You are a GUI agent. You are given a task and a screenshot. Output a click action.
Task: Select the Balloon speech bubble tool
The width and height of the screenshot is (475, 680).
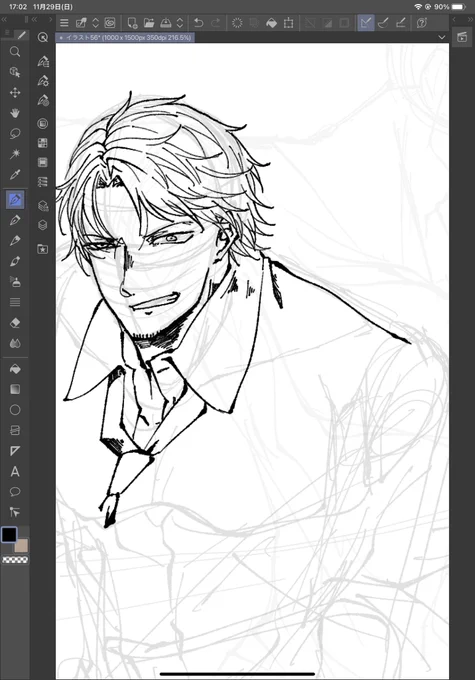click(15, 492)
